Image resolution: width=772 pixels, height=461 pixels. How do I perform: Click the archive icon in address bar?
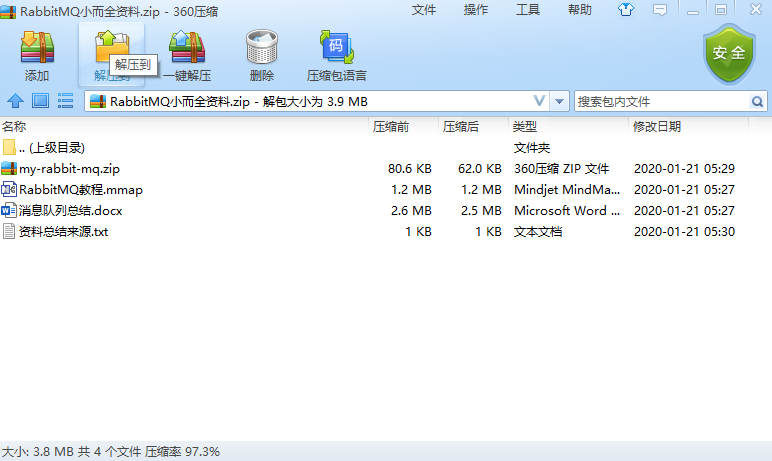(98, 101)
